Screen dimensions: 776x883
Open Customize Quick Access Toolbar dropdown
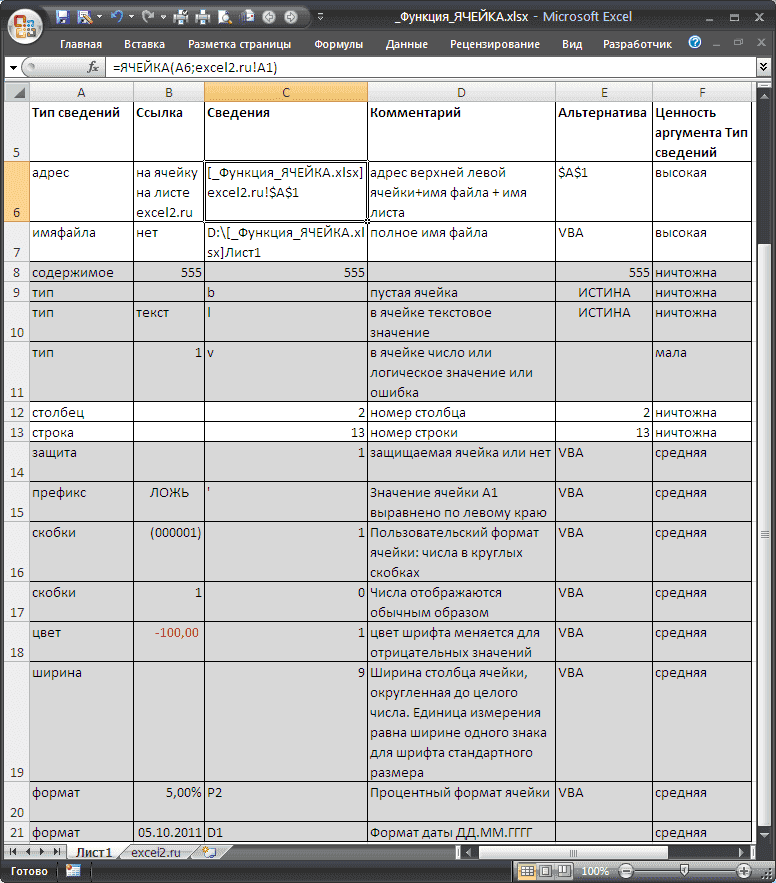coord(319,17)
